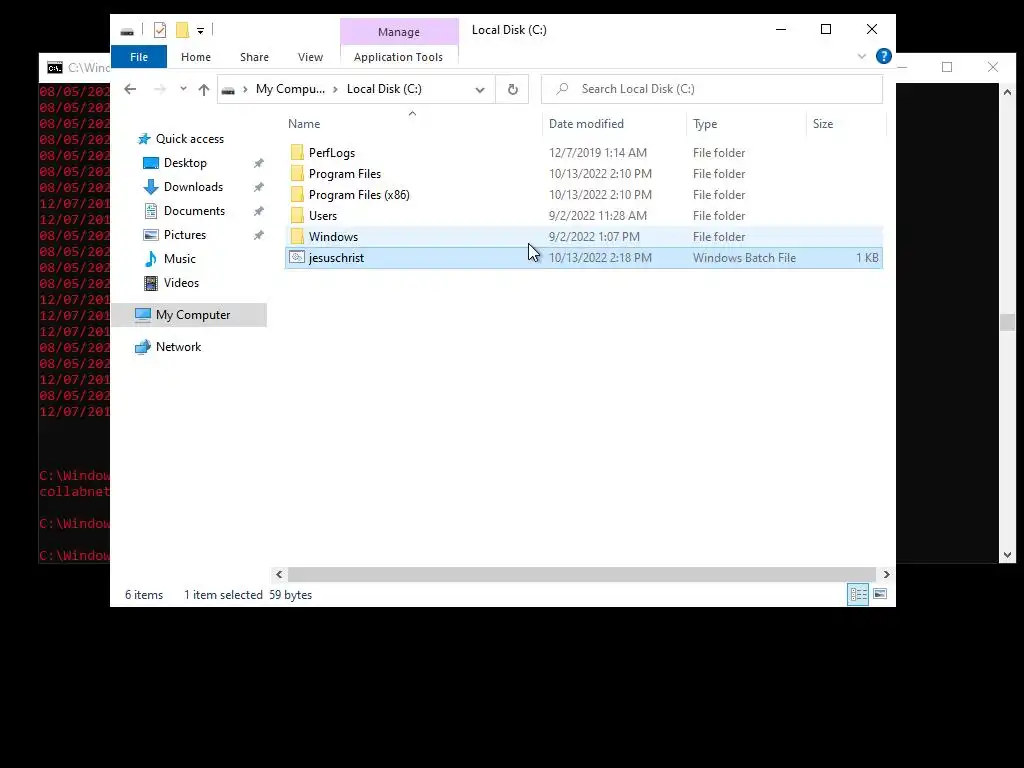Go up one level with the Up arrow

click(x=204, y=89)
